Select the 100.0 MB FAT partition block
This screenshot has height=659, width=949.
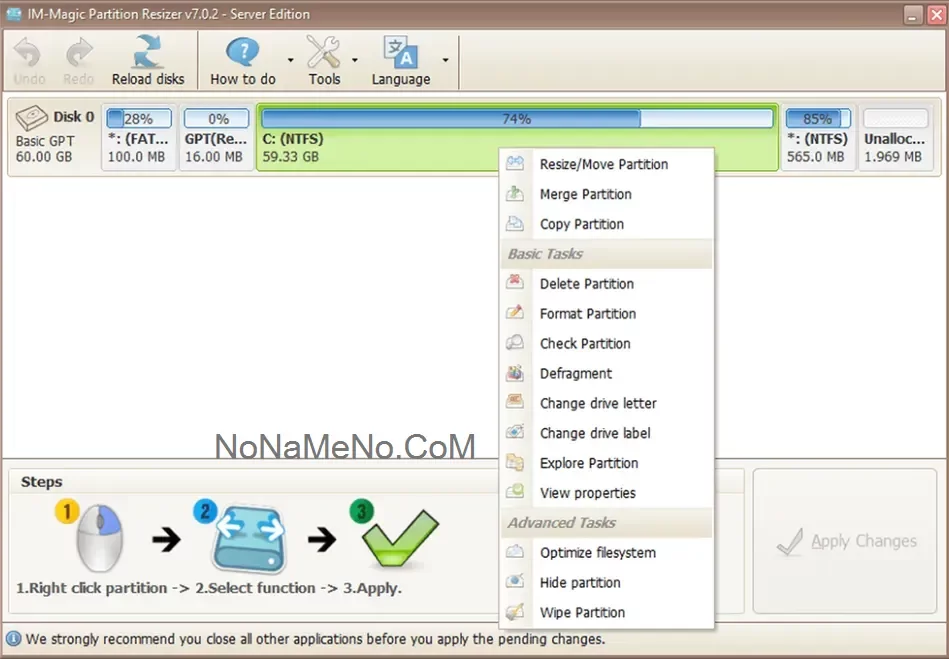139,138
